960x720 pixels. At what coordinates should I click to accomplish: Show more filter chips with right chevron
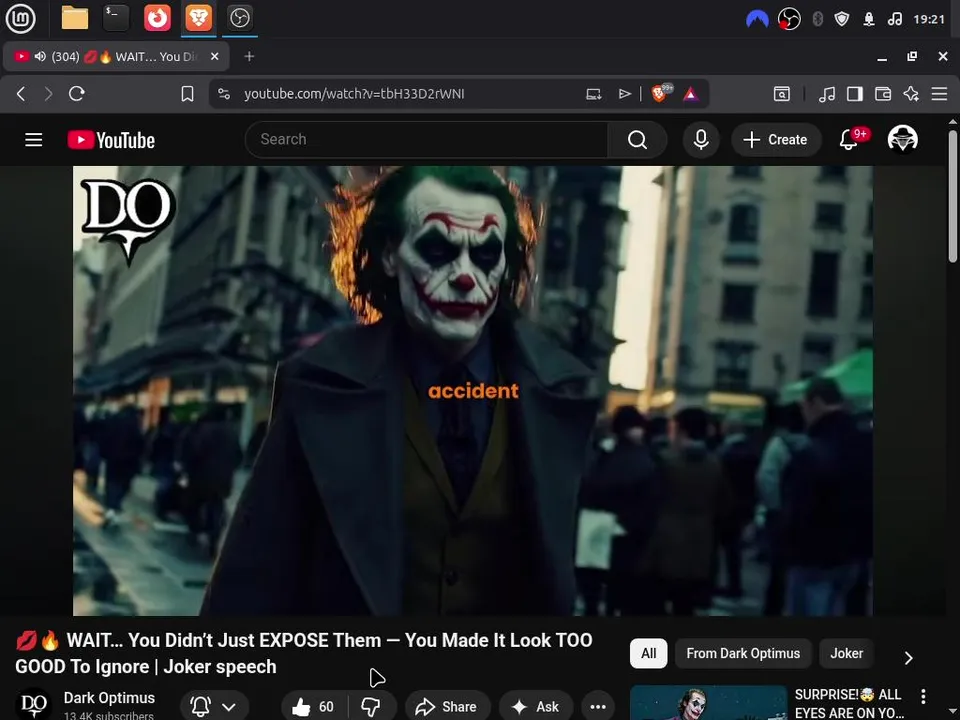[x=909, y=657]
